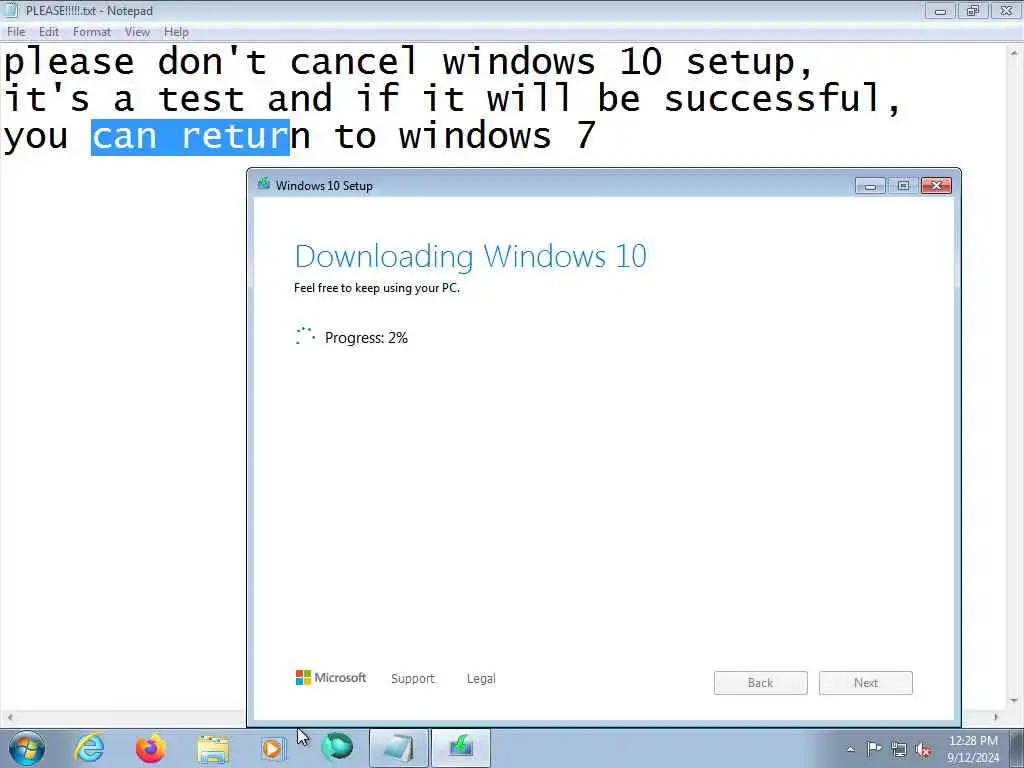1024x768 pixels.
Task: Click the Show desktop strip at taskbar end
Action: 1016,748
